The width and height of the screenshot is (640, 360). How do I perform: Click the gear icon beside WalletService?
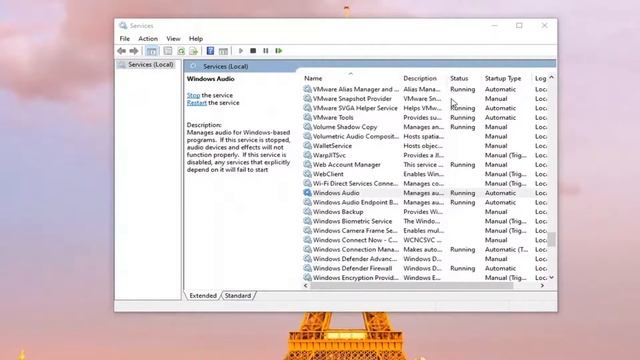[x=307, y=146]
